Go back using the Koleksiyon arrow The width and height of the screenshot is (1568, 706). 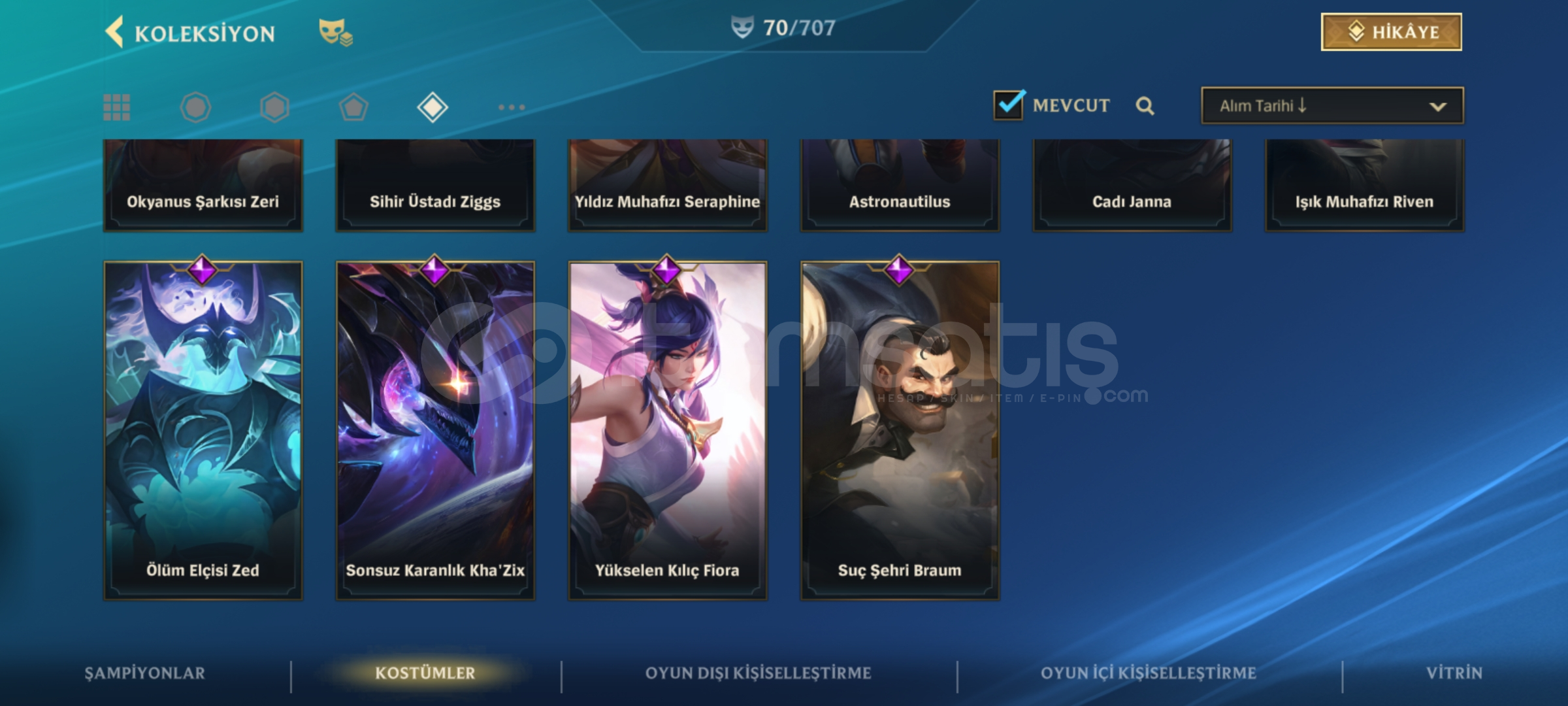[114, 32]
